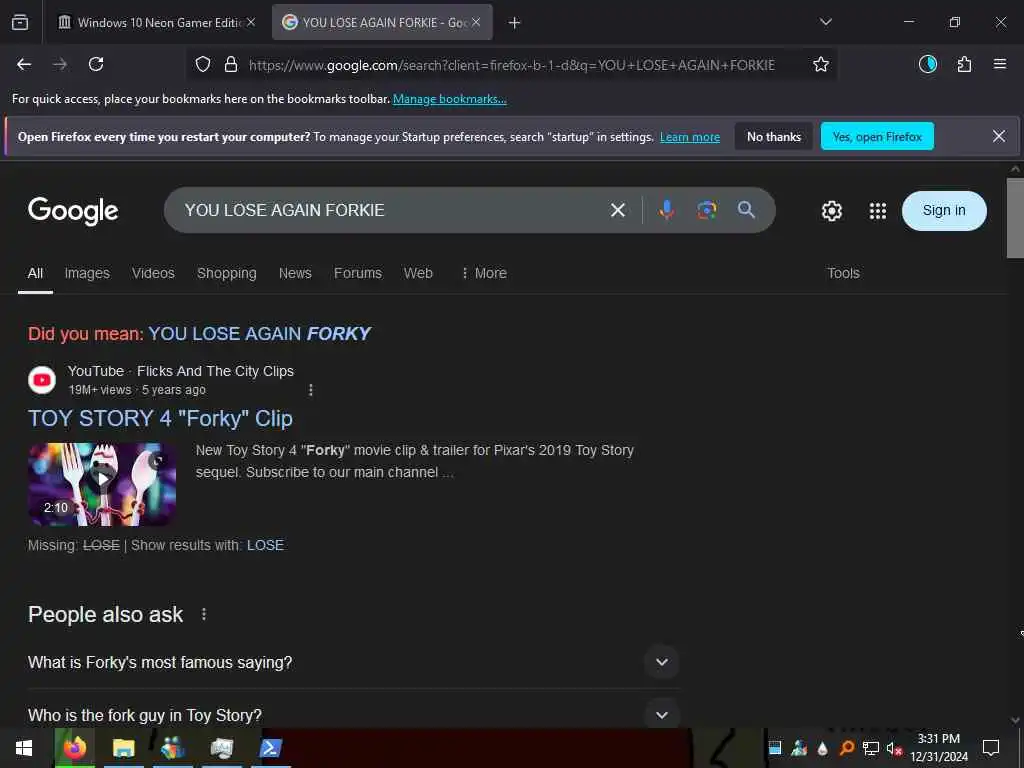Image resolution: width=1024 pixels, height=768 pixels.
Task: Open a new tab
Action: (x=515, y=23)
